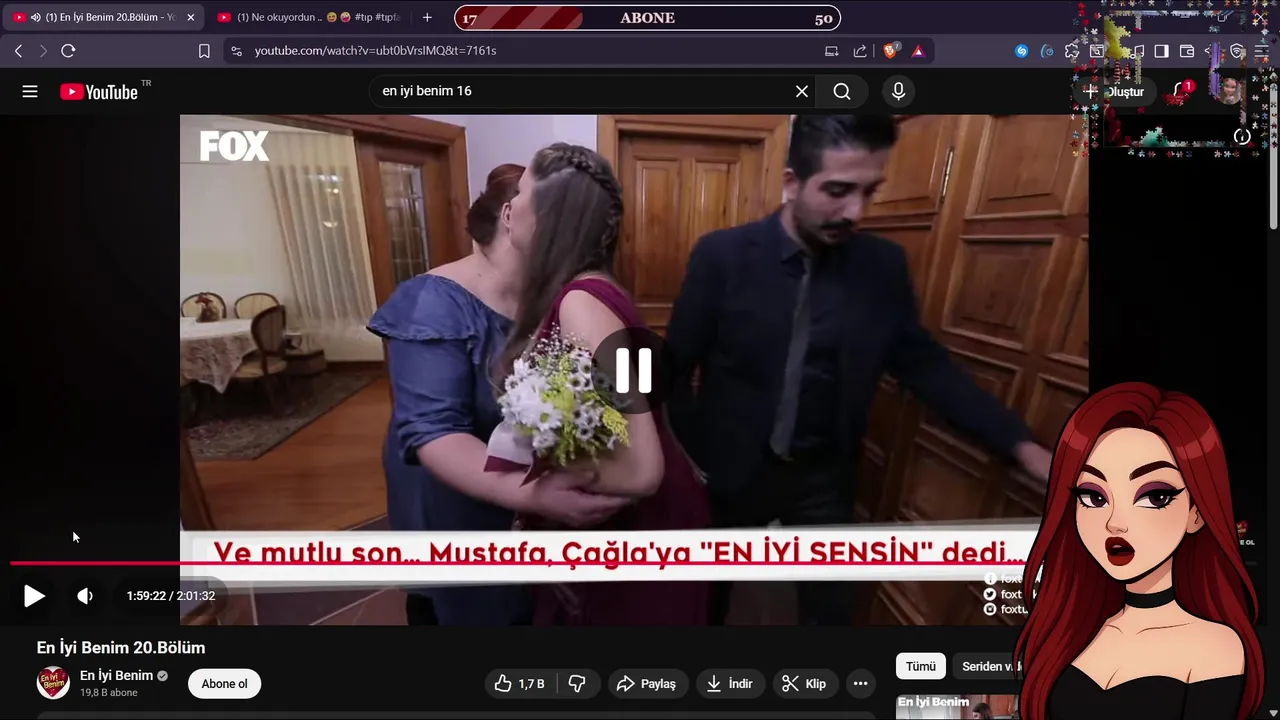
Task: Open the Shazam extension
Action: [x=1021, y=51]
